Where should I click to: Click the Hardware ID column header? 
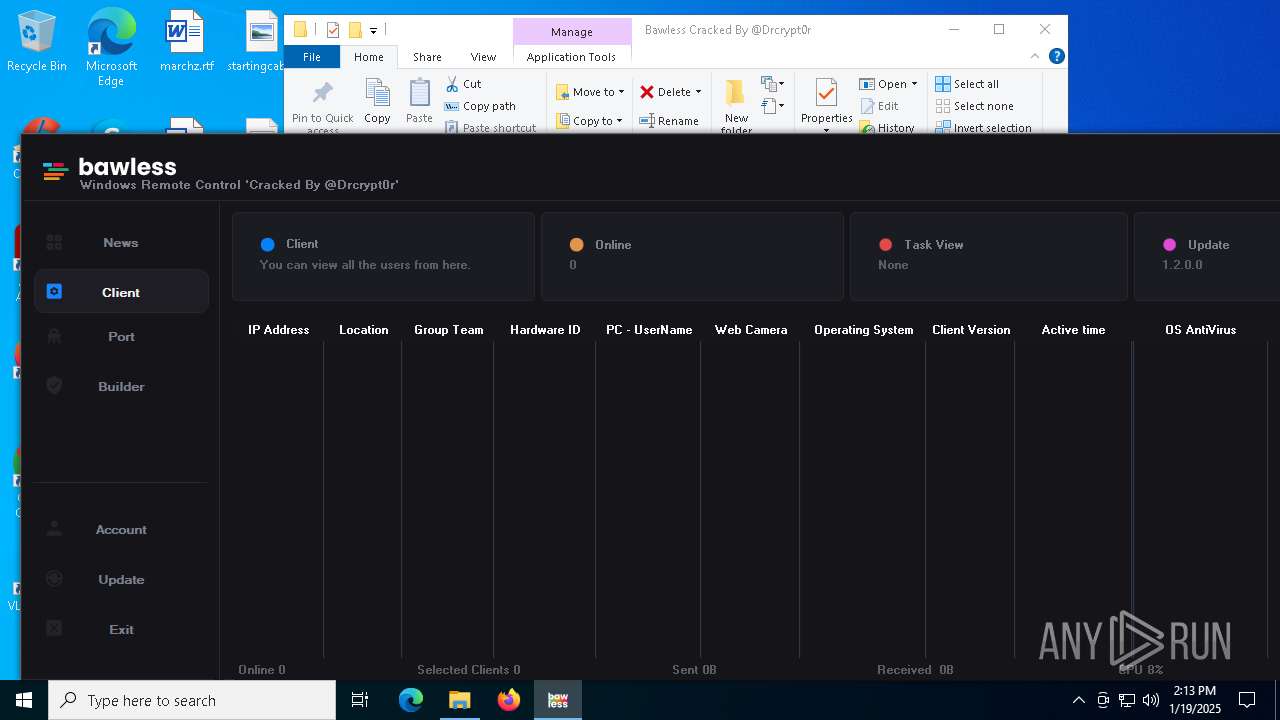point(545,330)
